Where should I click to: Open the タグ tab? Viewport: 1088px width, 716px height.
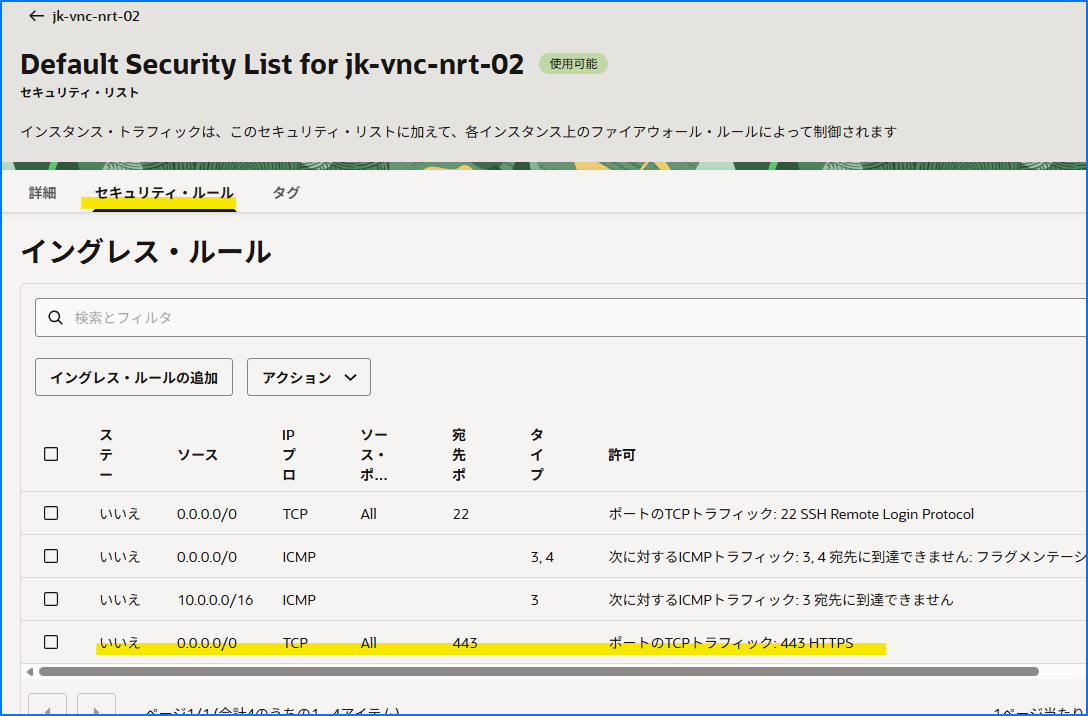click(286, 193)
